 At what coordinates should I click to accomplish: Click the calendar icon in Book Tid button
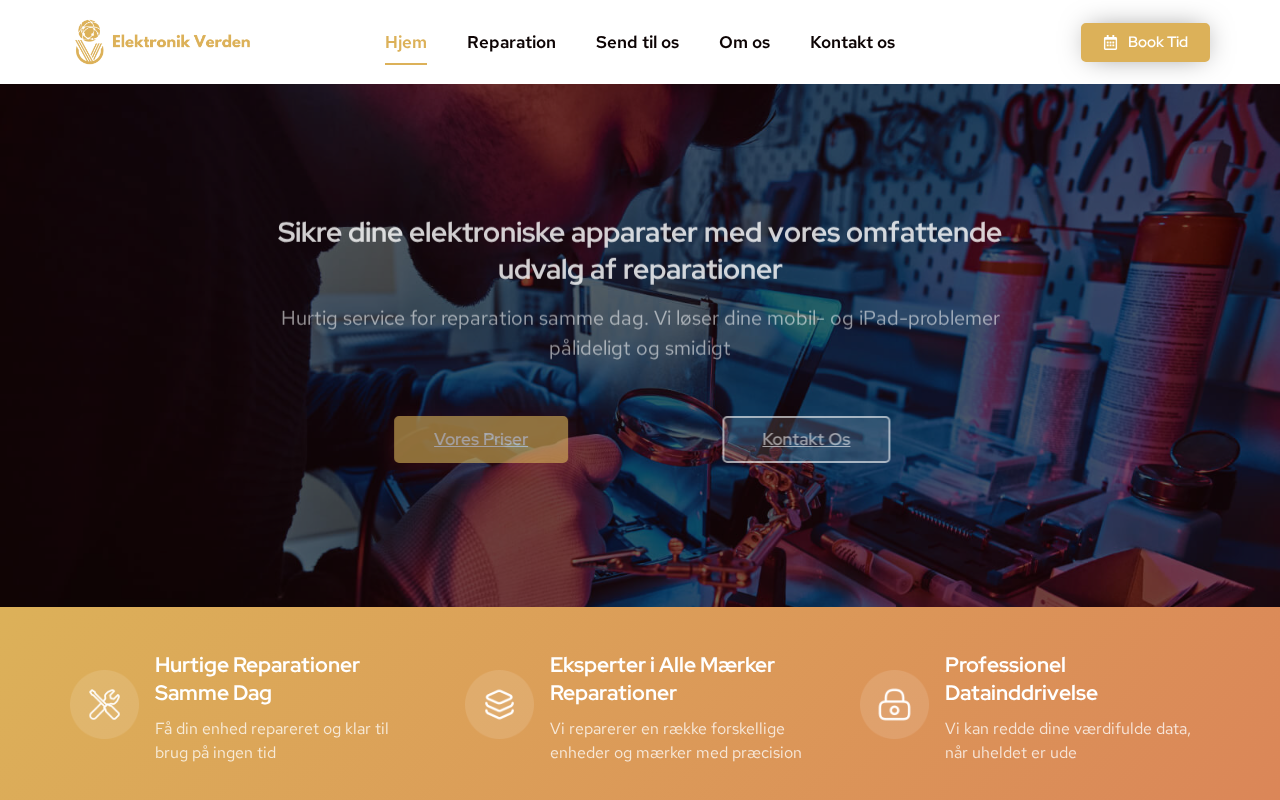pos(1110,42)
